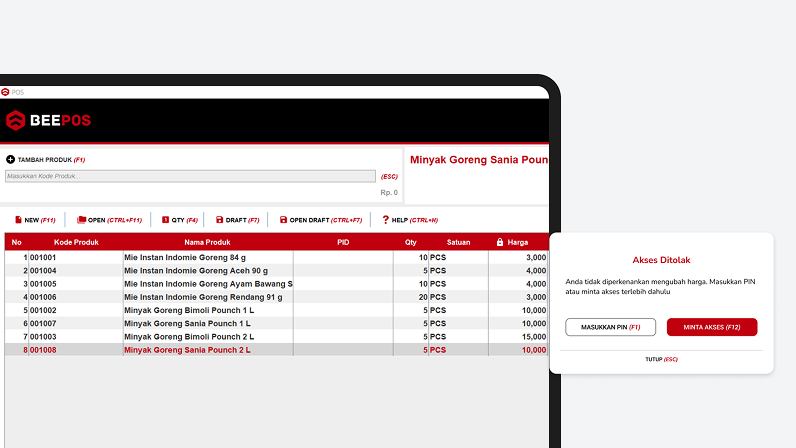Click the Rp. 0 total amount
The width and height of the screenshot is (796, 448).
389,193
